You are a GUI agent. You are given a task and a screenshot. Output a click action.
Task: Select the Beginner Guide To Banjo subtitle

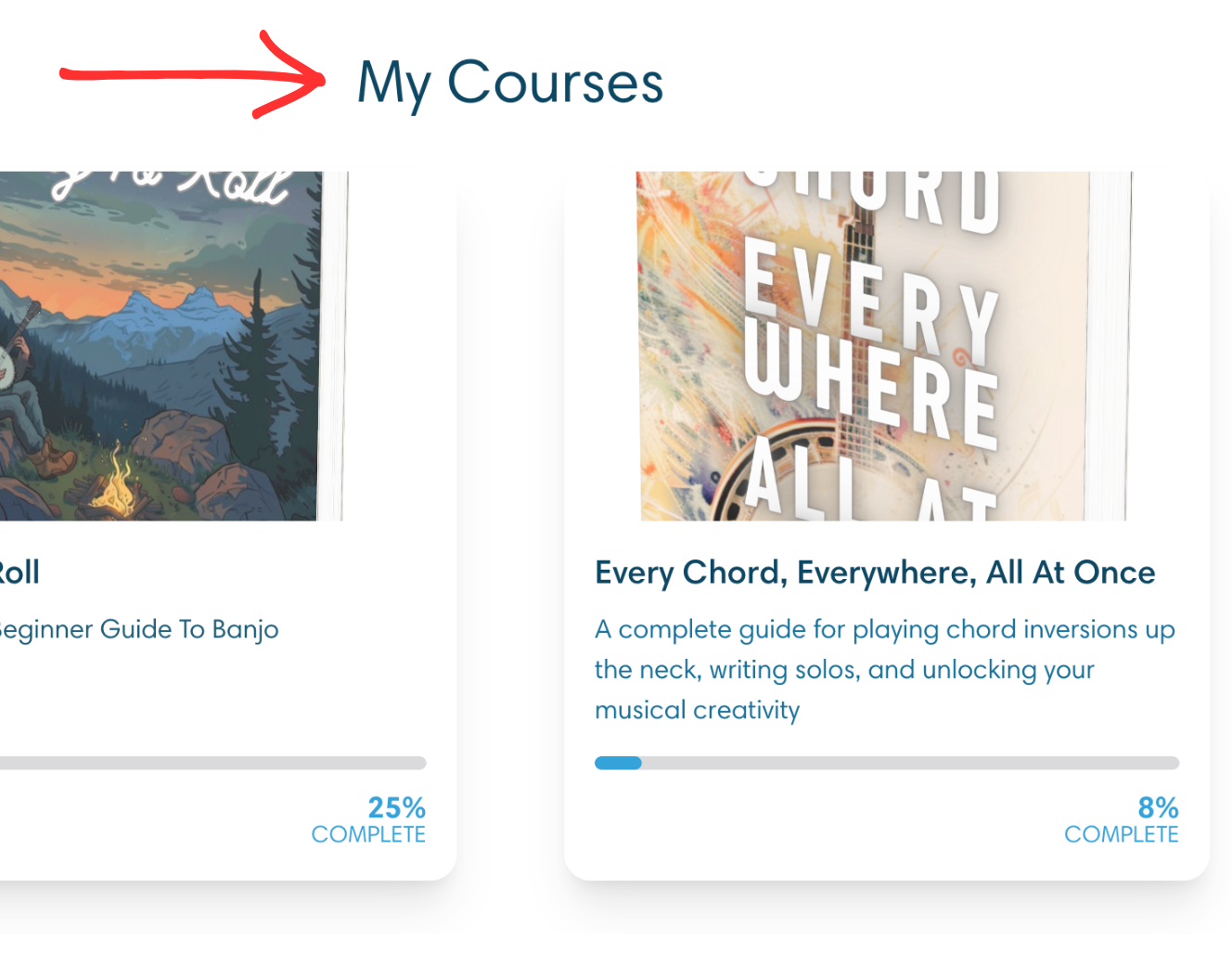click(x=139, y=629)
